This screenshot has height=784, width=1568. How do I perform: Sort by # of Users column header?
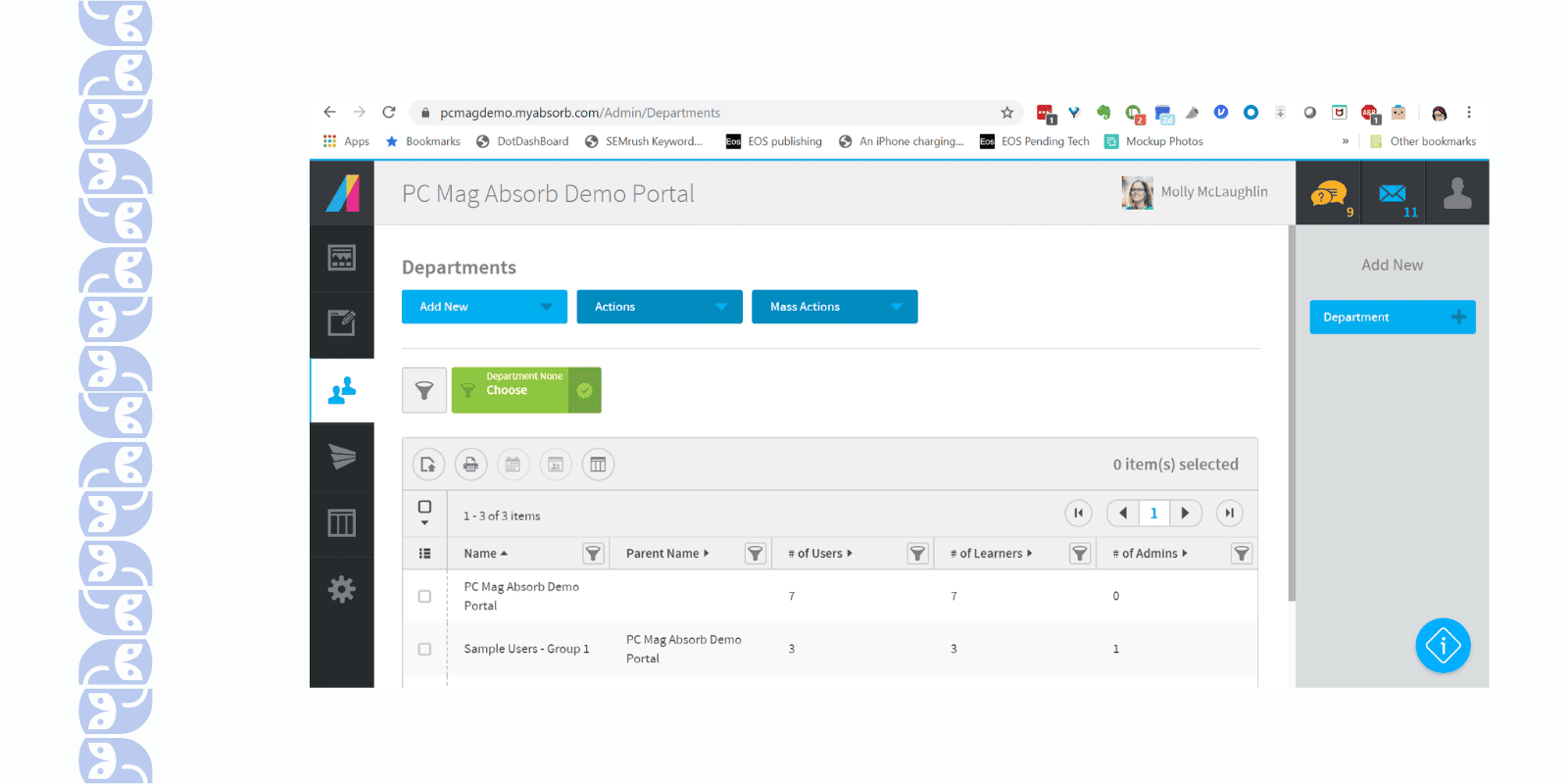[x=820, y=554]
